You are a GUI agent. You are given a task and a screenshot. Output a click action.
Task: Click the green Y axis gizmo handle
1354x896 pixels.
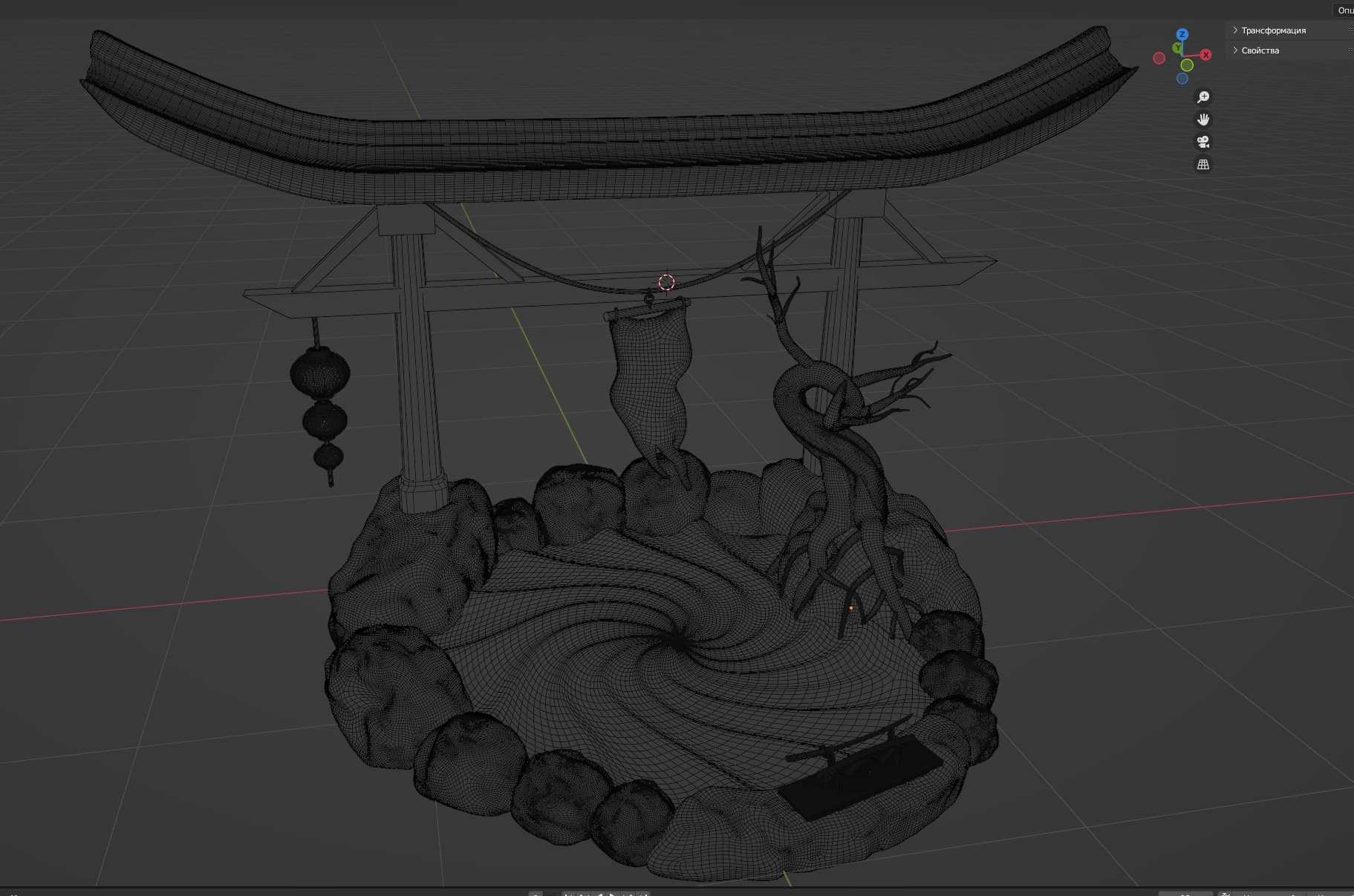[1177, 48]
